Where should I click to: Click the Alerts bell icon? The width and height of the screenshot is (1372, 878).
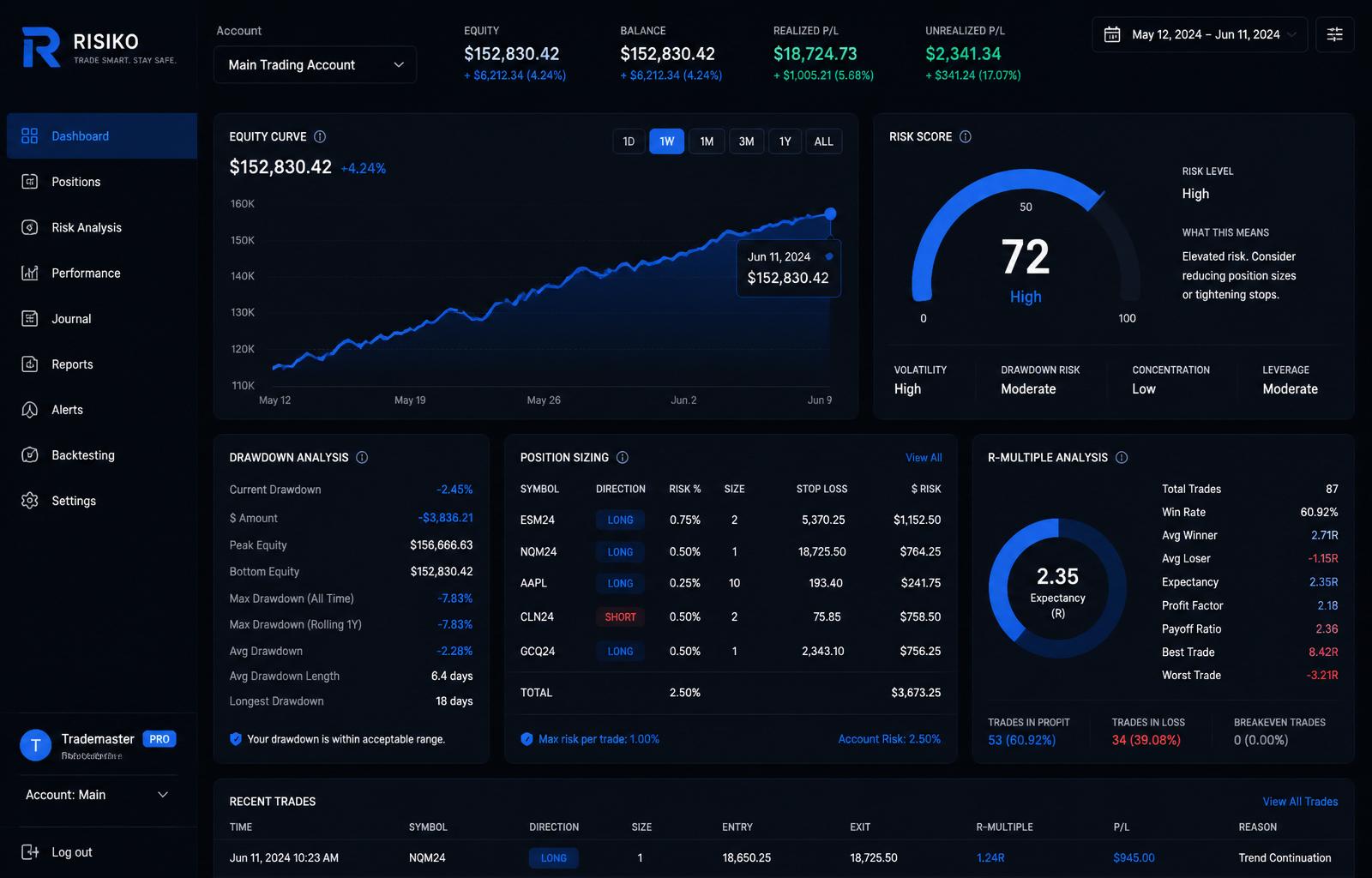30,409
